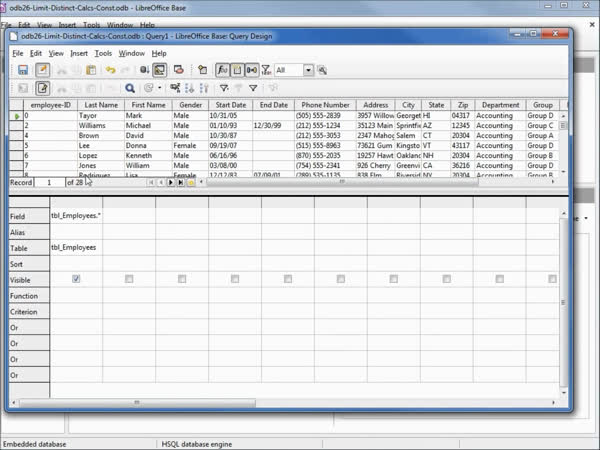Check Visible box in fourth design column
This screenshot has height=450, width=600.
(x=235, y=279)
